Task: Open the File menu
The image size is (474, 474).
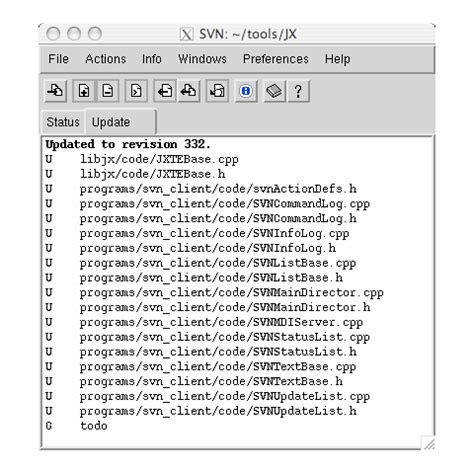Action: click(58, 59)
